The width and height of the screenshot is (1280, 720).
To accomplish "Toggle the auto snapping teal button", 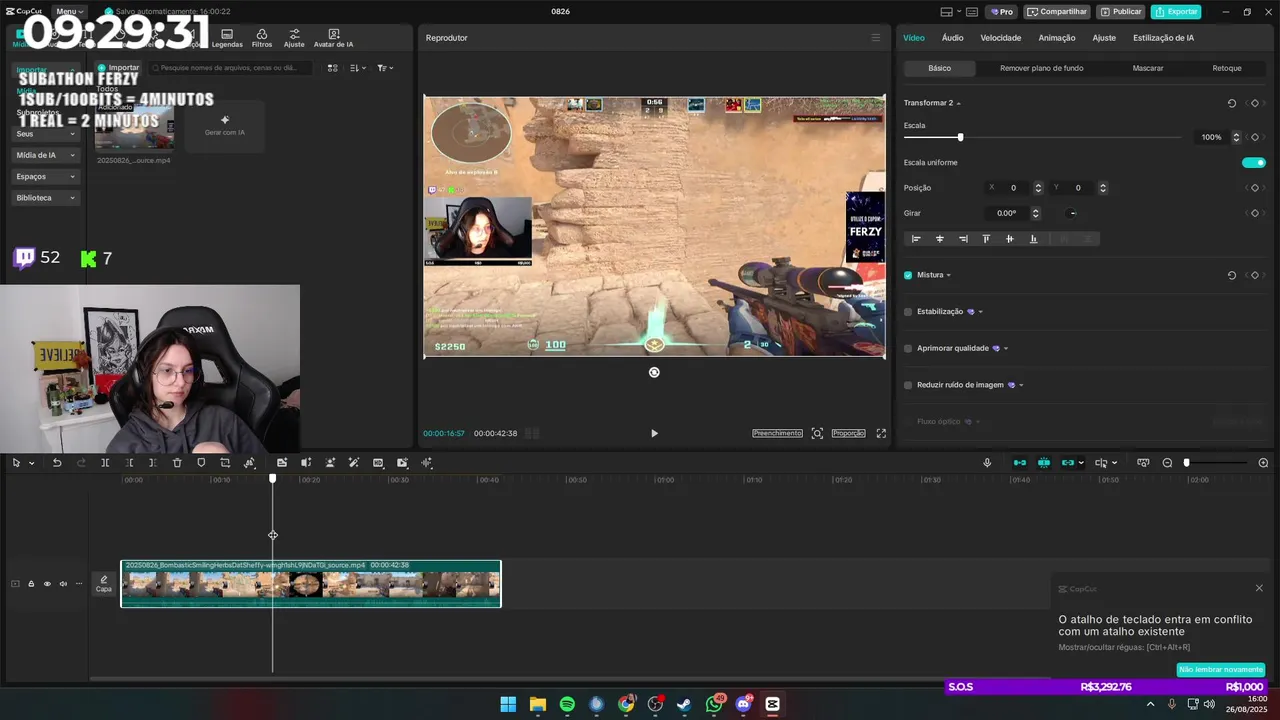I will pyautogui.click(x=1044, y=463).
